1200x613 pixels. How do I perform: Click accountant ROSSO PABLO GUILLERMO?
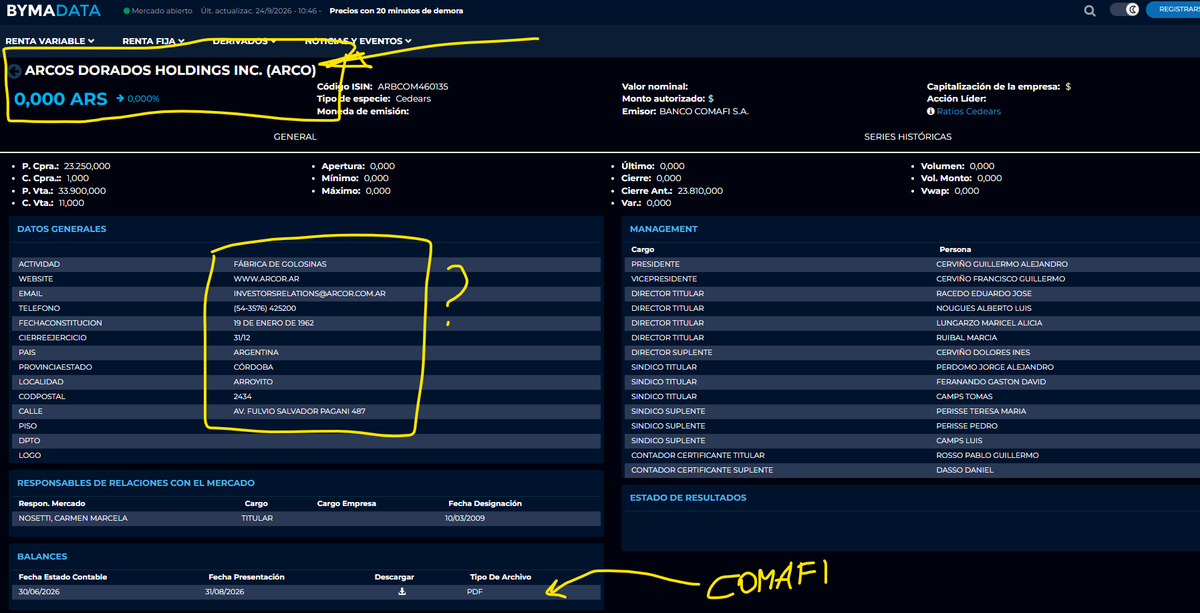(x=987, y=456)
